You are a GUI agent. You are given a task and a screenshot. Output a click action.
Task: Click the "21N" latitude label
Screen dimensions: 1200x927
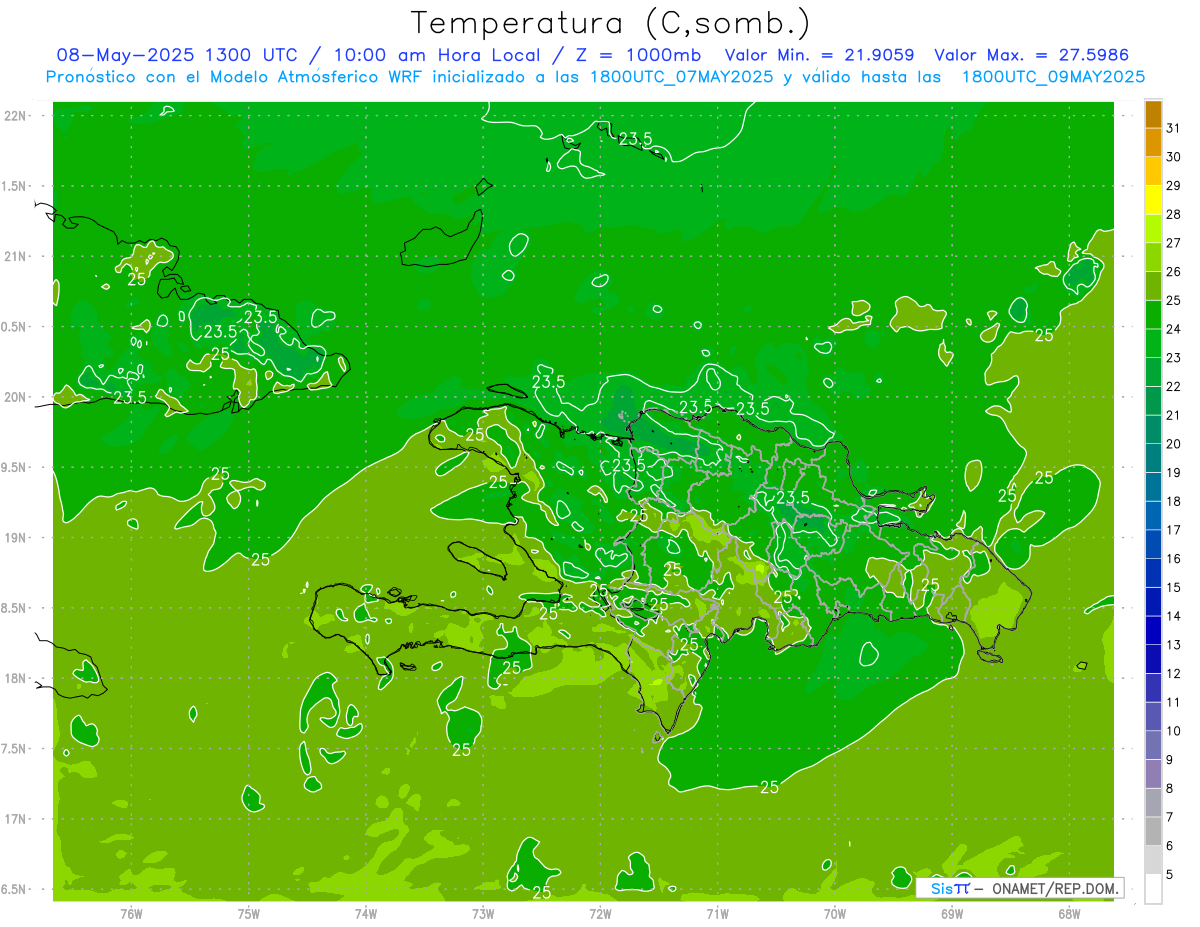pos(16,256)
